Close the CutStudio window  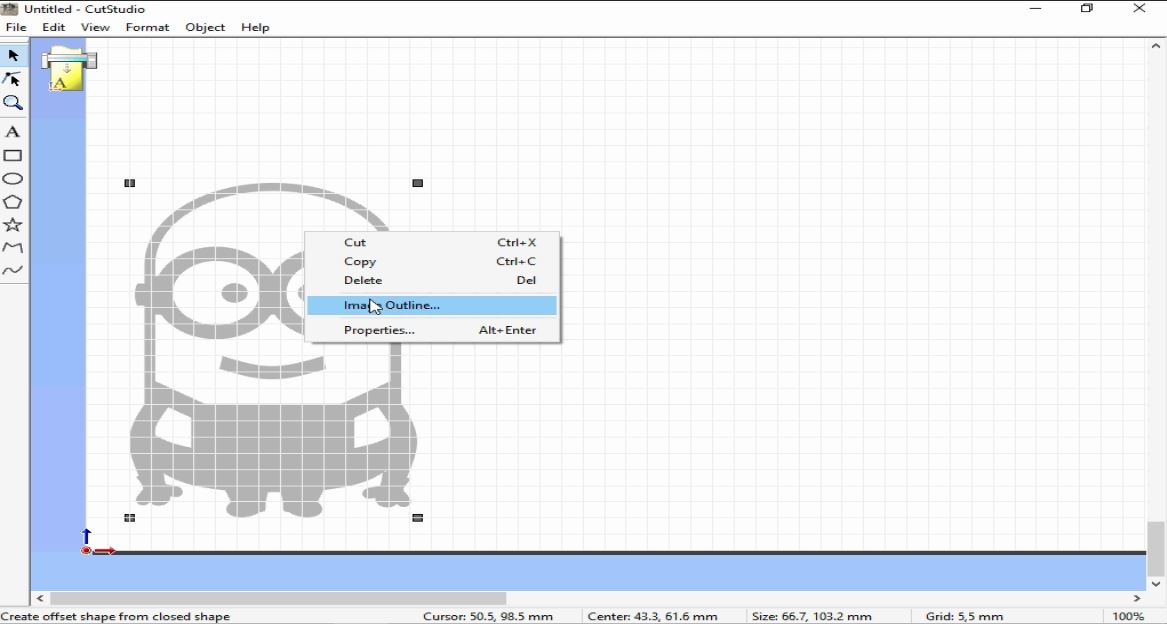pos(1139,9)
